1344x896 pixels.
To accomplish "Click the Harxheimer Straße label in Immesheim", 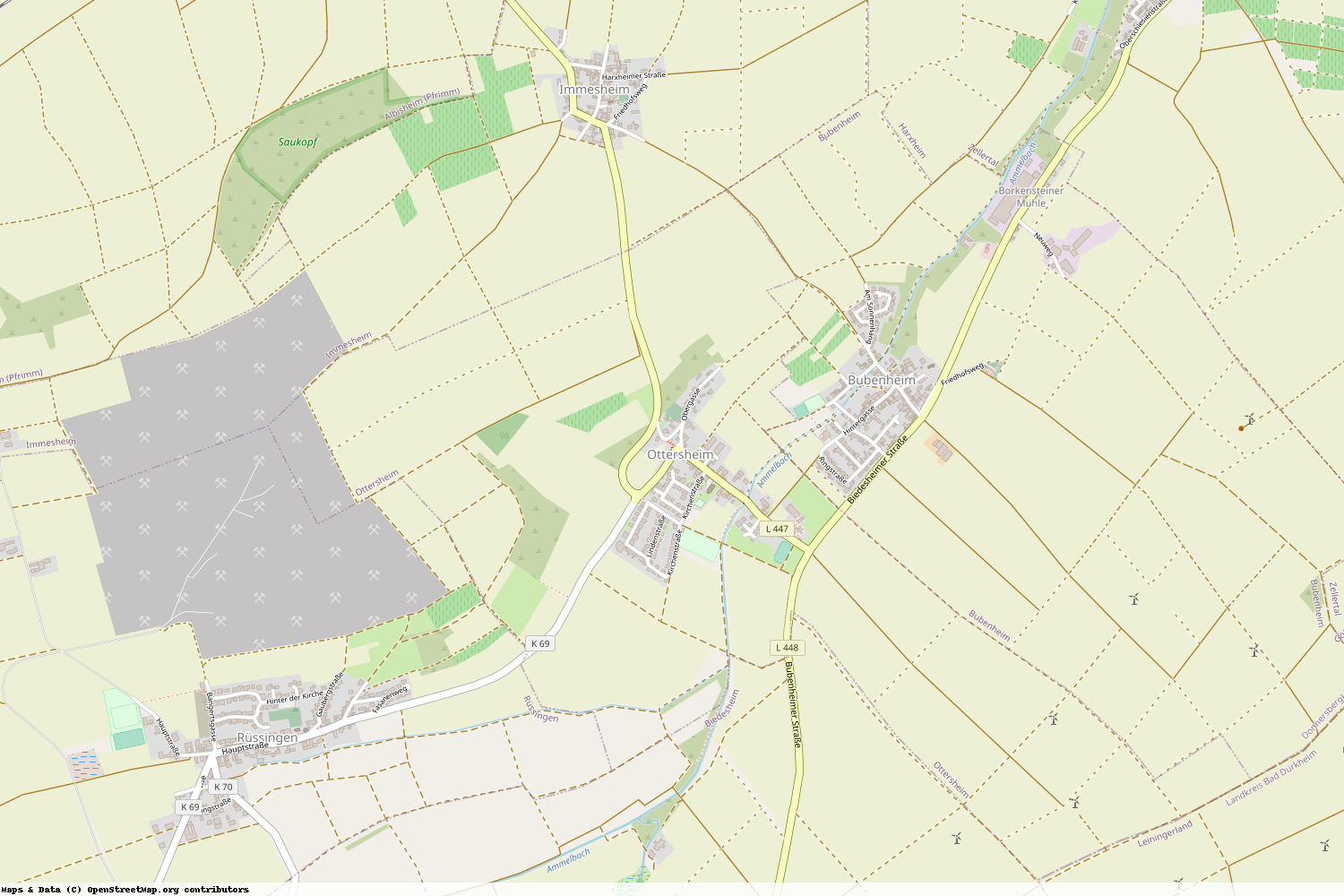I will (x=633, y=76).
